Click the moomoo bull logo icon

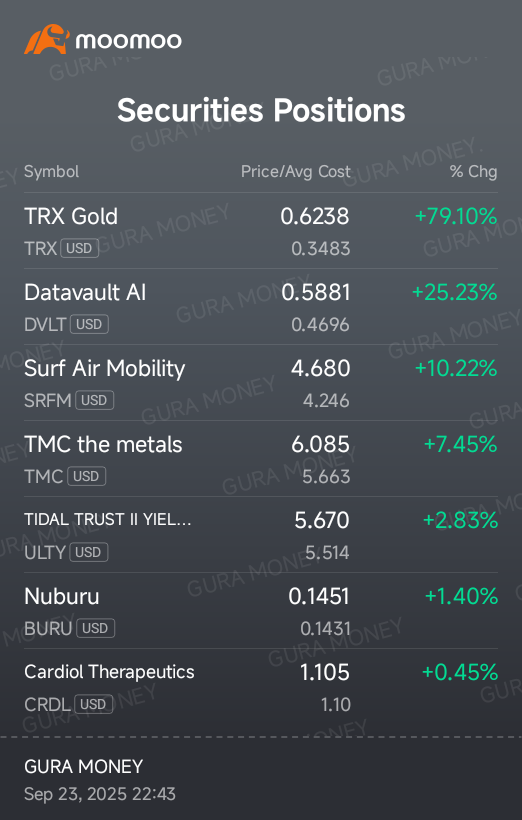47,39
